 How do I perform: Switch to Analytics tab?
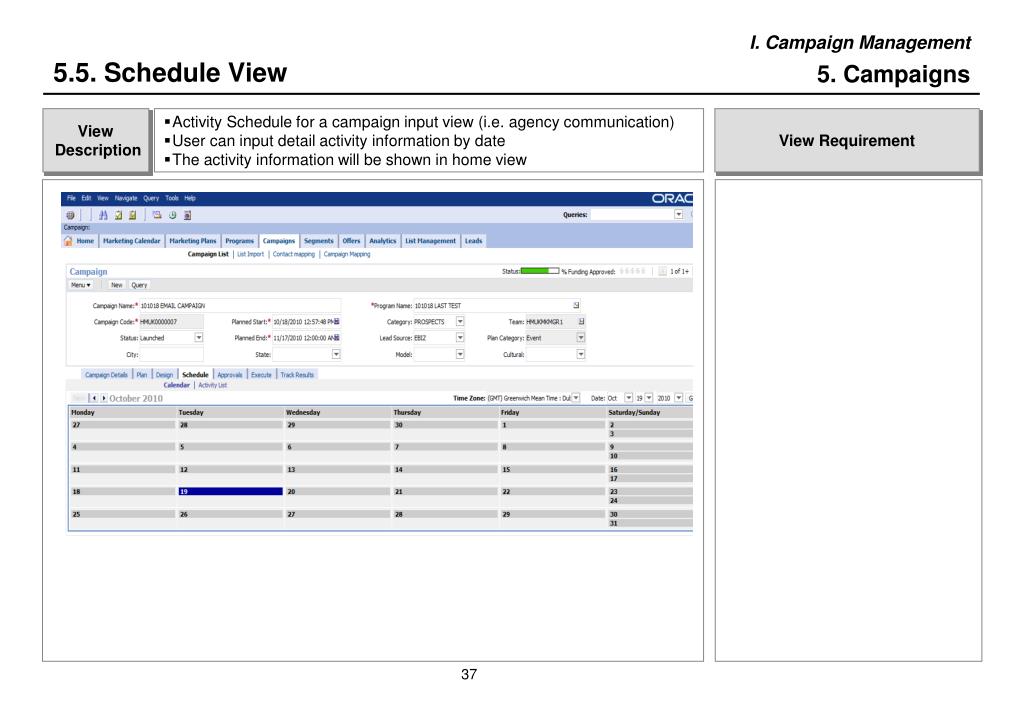(382, 241)
